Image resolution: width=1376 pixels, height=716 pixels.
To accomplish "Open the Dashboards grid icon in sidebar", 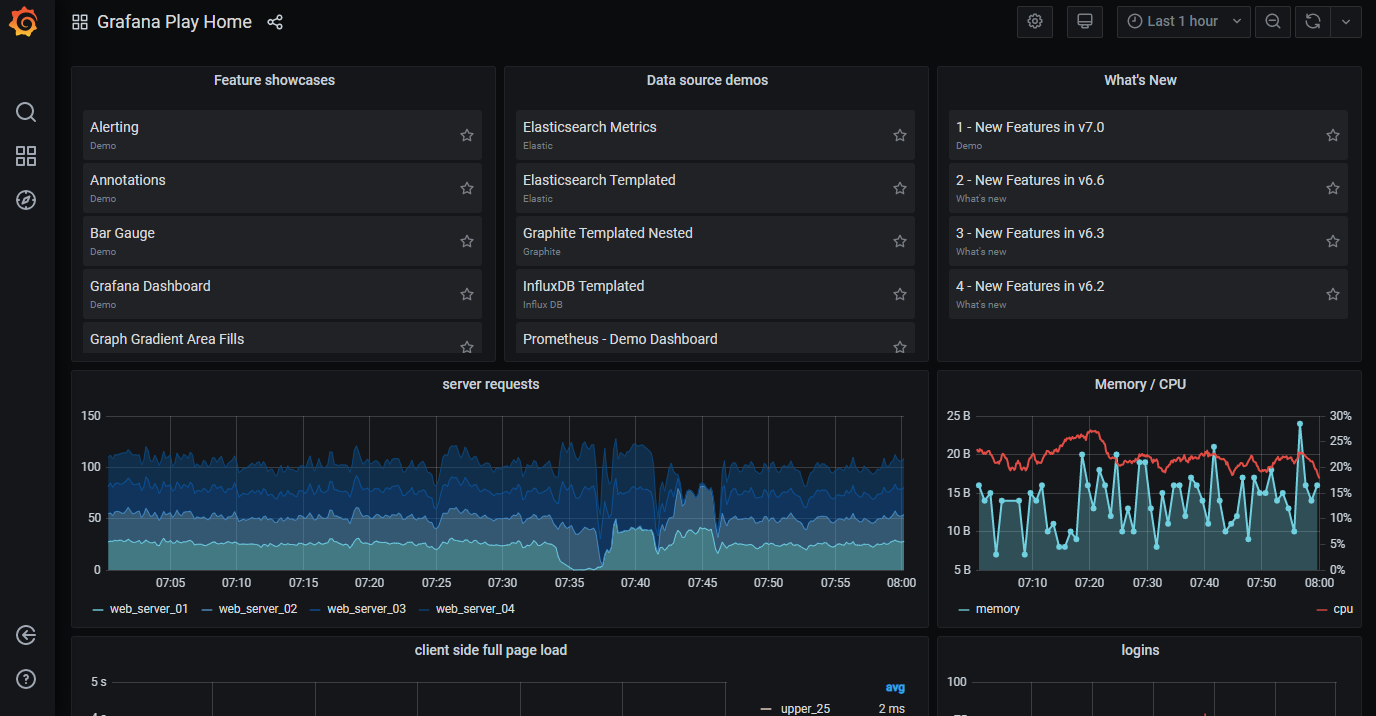I will (26, 156).
